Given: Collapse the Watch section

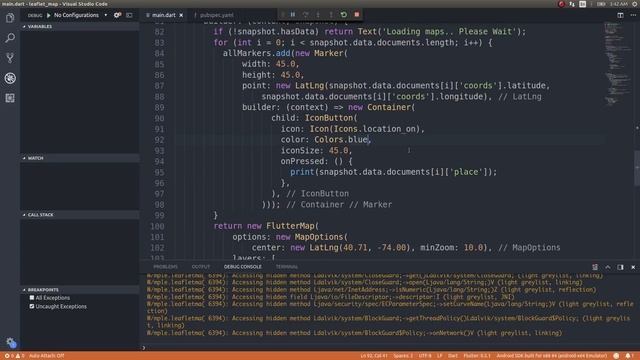Looking at the screenshot, I should (x=80, y=158).
